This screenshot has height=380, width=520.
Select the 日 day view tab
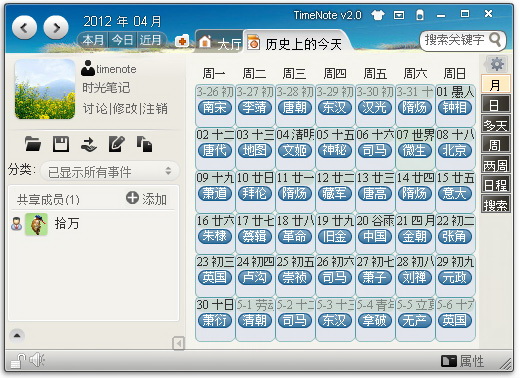(x=496, y=104)
